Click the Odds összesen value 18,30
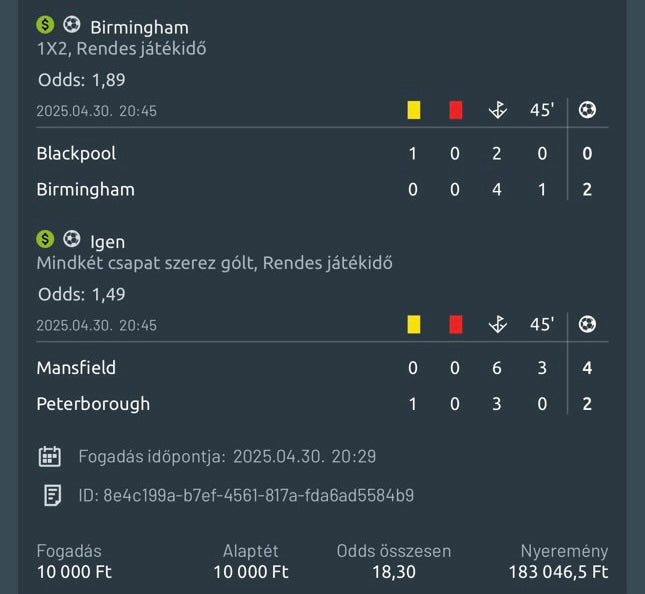 point(394,572)
